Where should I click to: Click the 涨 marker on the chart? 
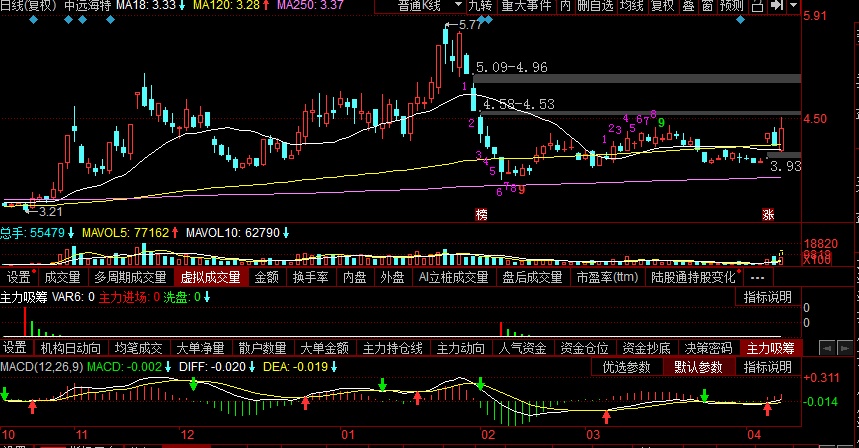tap(769, 215)
